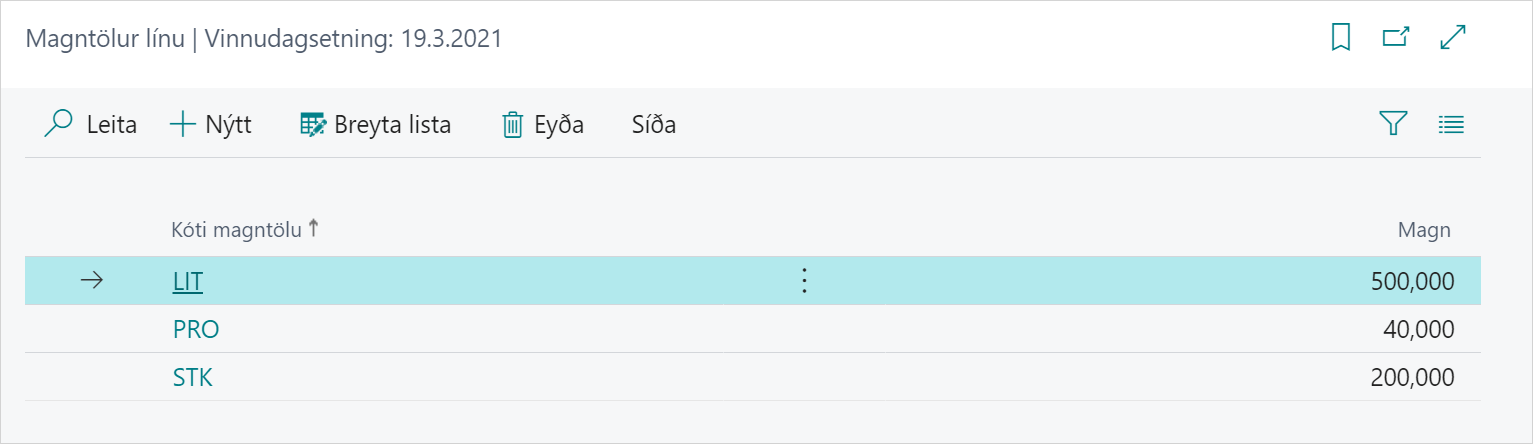1533x444 pixels.
Task: Expand the page to full screen
Action: click(1452, 38)
